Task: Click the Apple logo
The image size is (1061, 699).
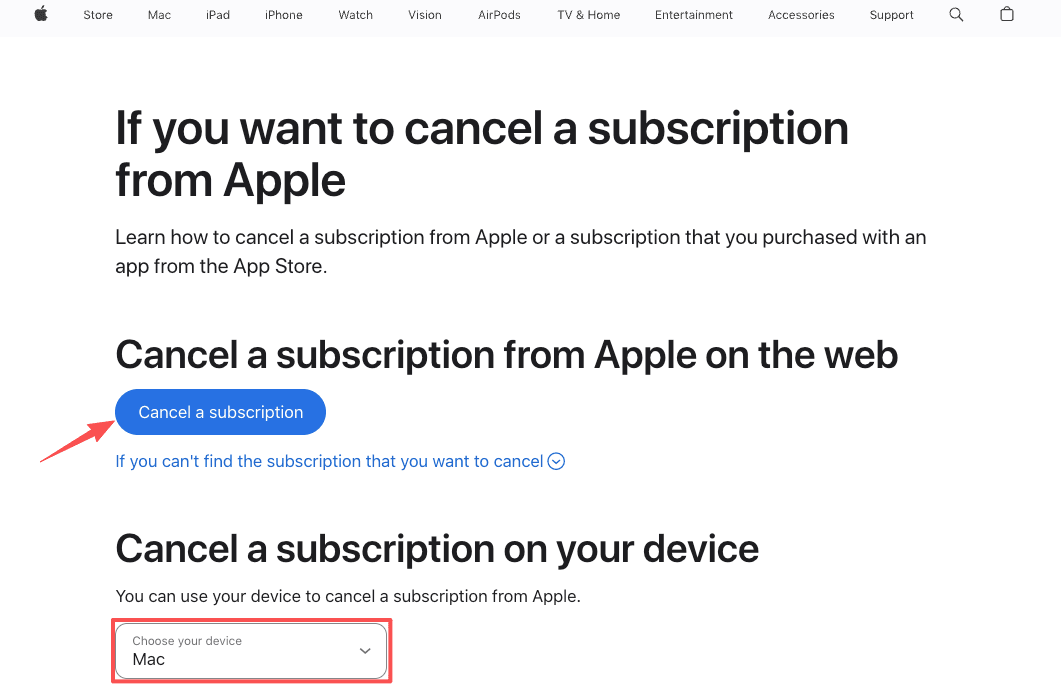Action: 41,14
